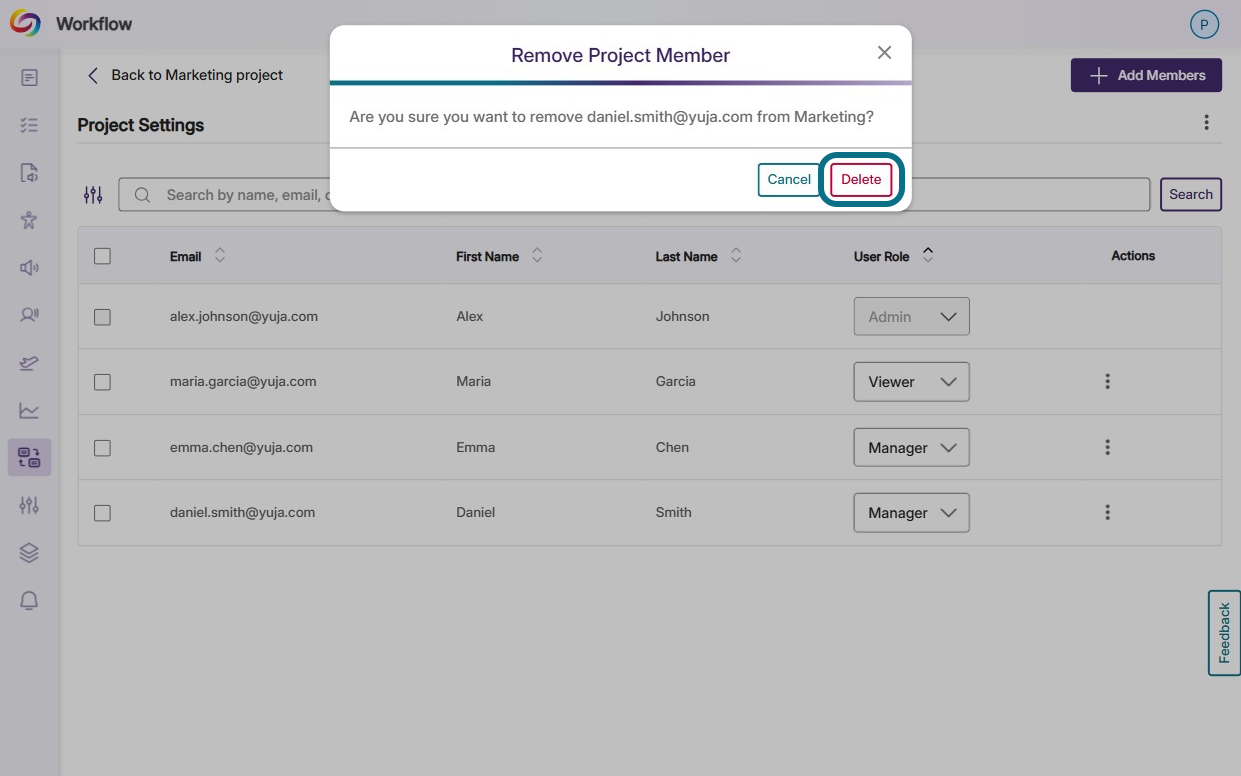
Task: Click the Remove Project Member dialog title
Action: (620, 55)
